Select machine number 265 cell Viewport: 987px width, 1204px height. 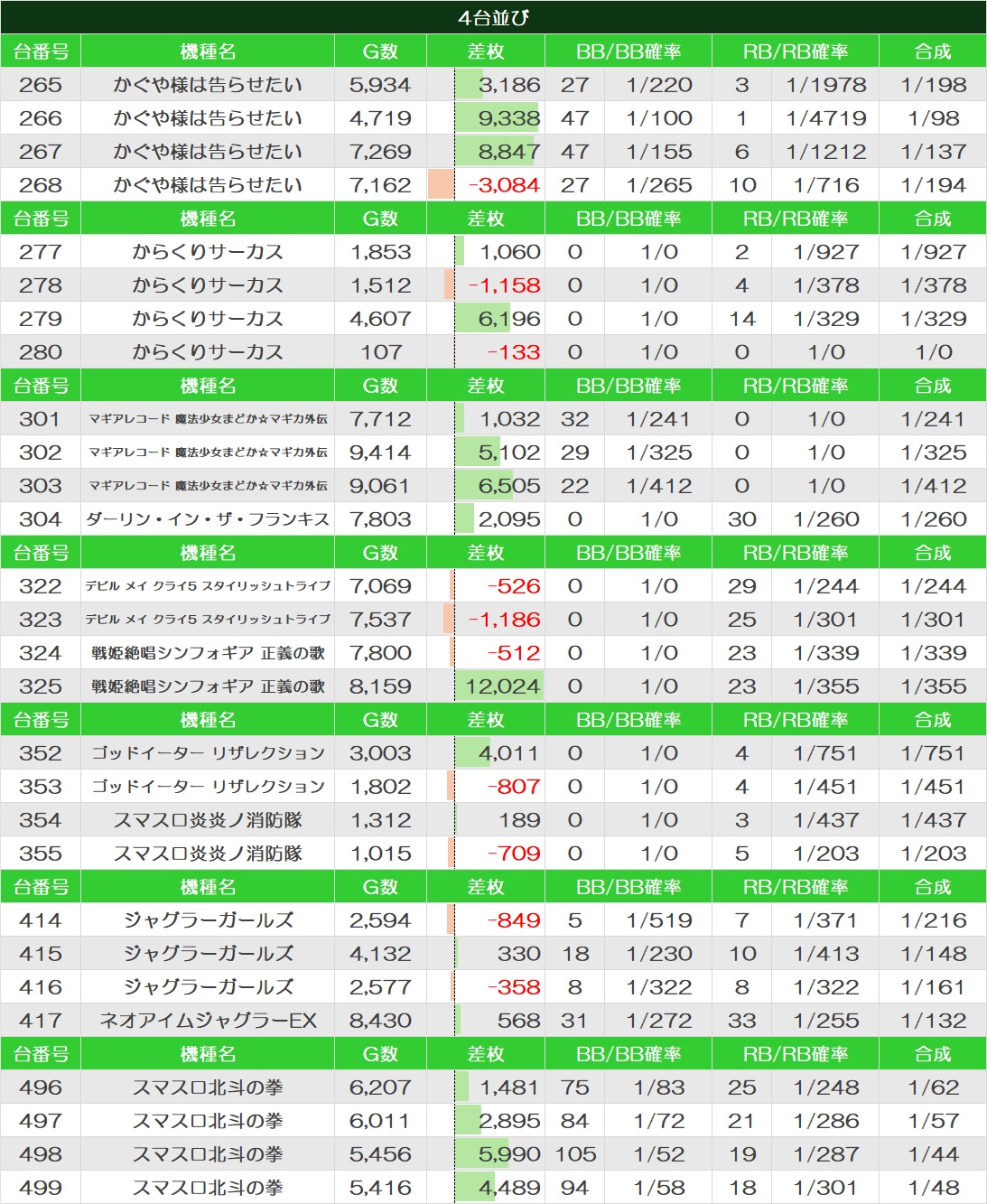(41, 85)
